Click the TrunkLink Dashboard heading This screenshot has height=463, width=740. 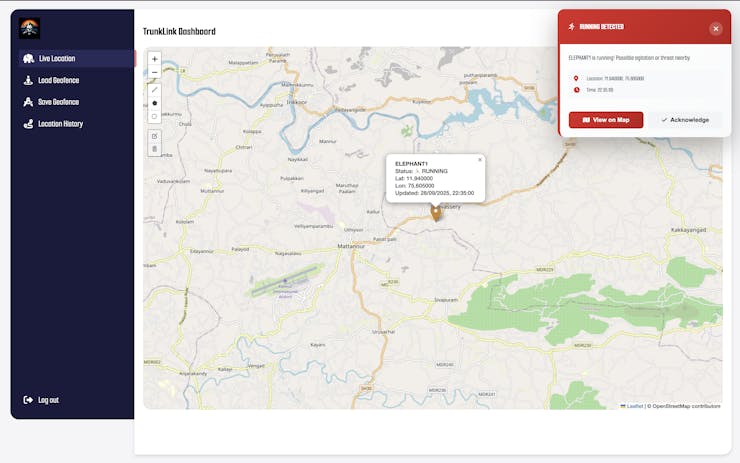(179, 32)
